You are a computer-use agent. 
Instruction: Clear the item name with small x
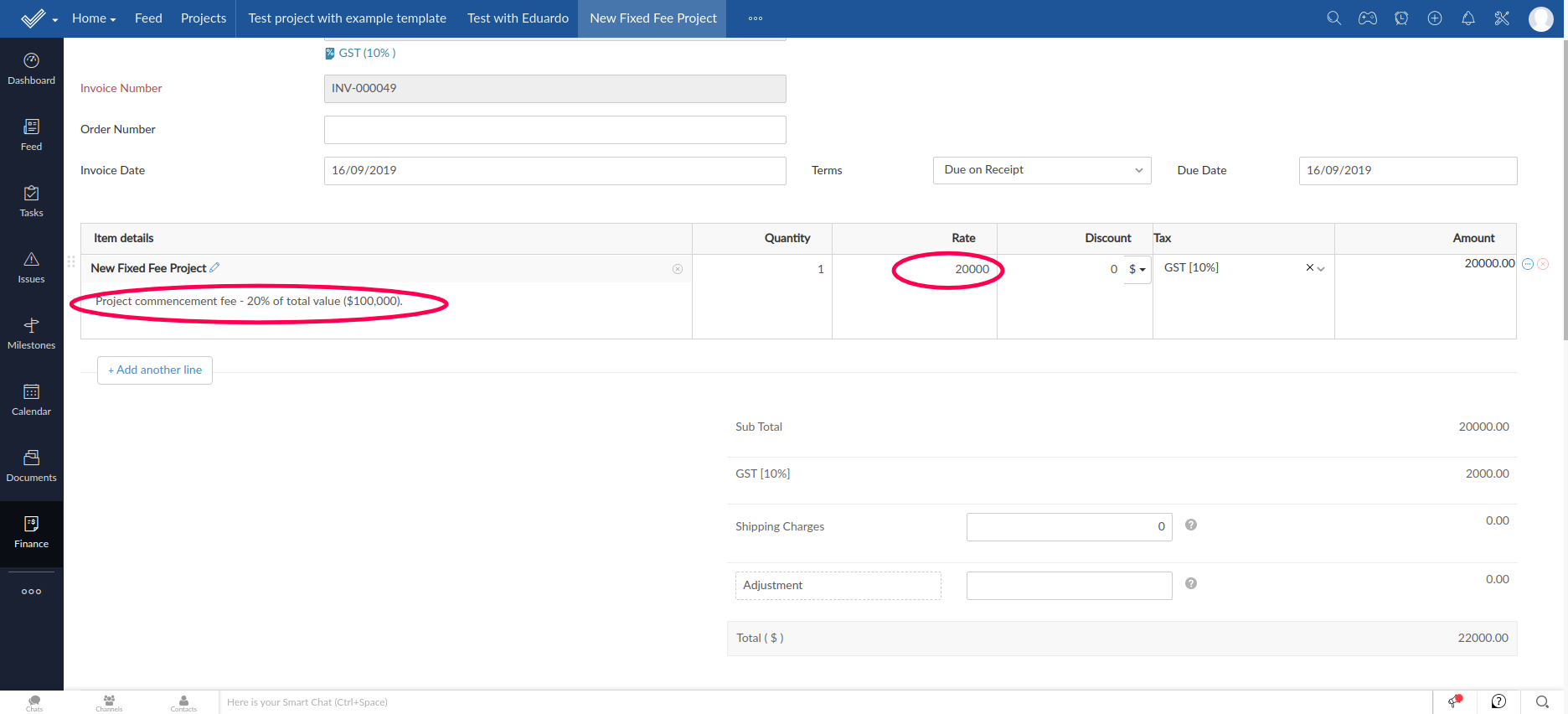[x=678, y=269]
